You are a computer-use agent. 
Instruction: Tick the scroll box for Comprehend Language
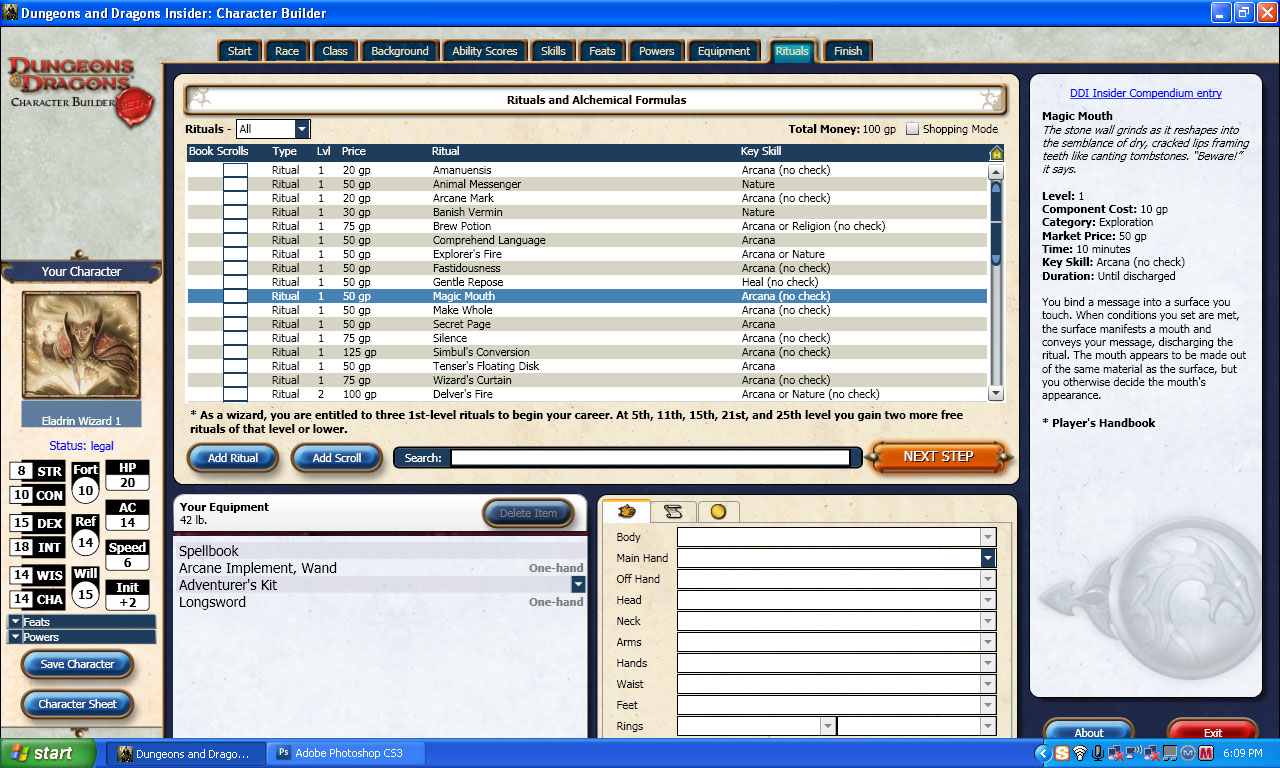pyautogui.click(x=235, y=240)
